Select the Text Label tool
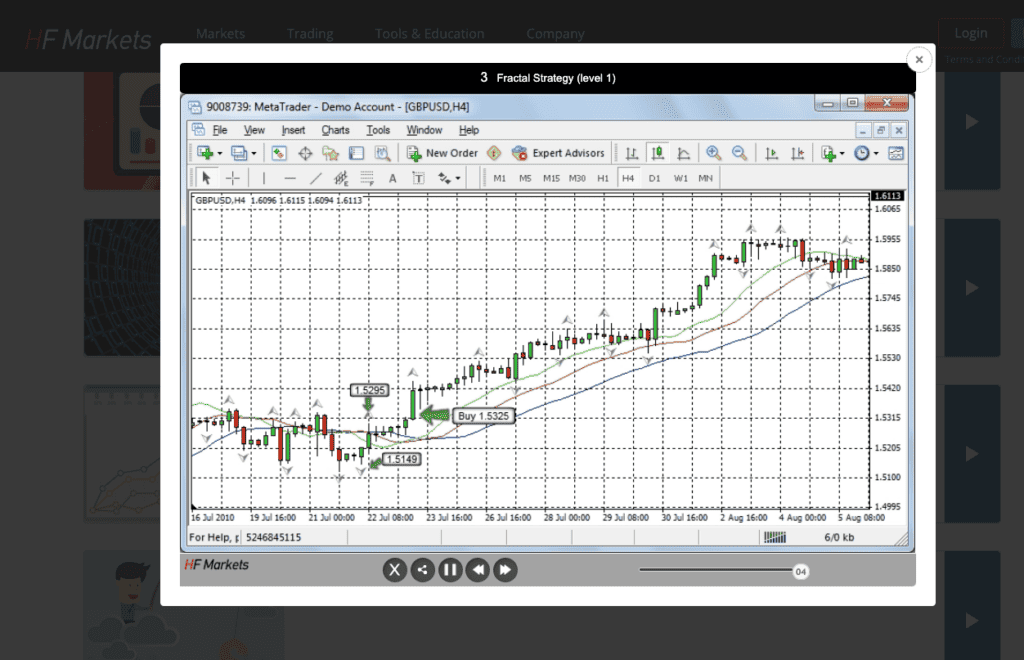The width and height of the screenshot is (1024, 660). coord(419,178)
